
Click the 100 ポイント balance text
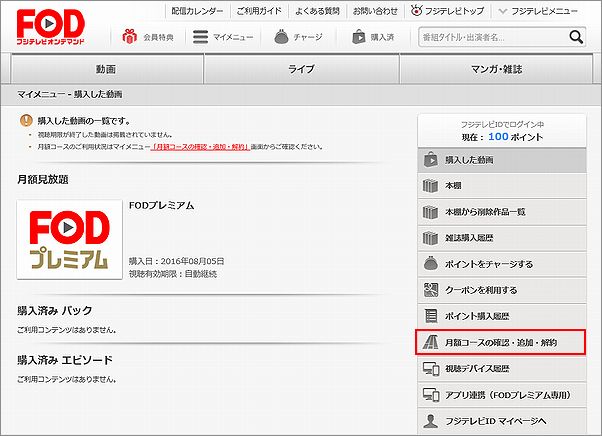(x=516, y=137)
